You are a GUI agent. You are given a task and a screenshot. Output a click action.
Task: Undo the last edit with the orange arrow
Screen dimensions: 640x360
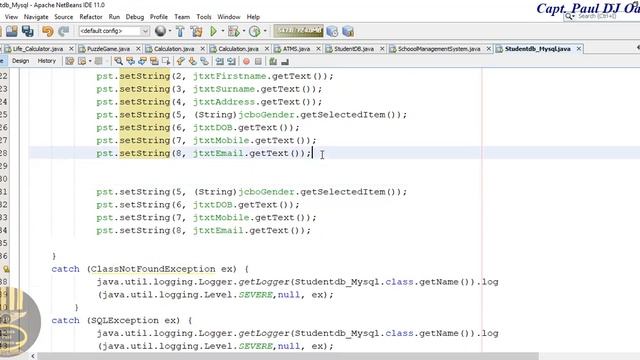pos(48,31)
